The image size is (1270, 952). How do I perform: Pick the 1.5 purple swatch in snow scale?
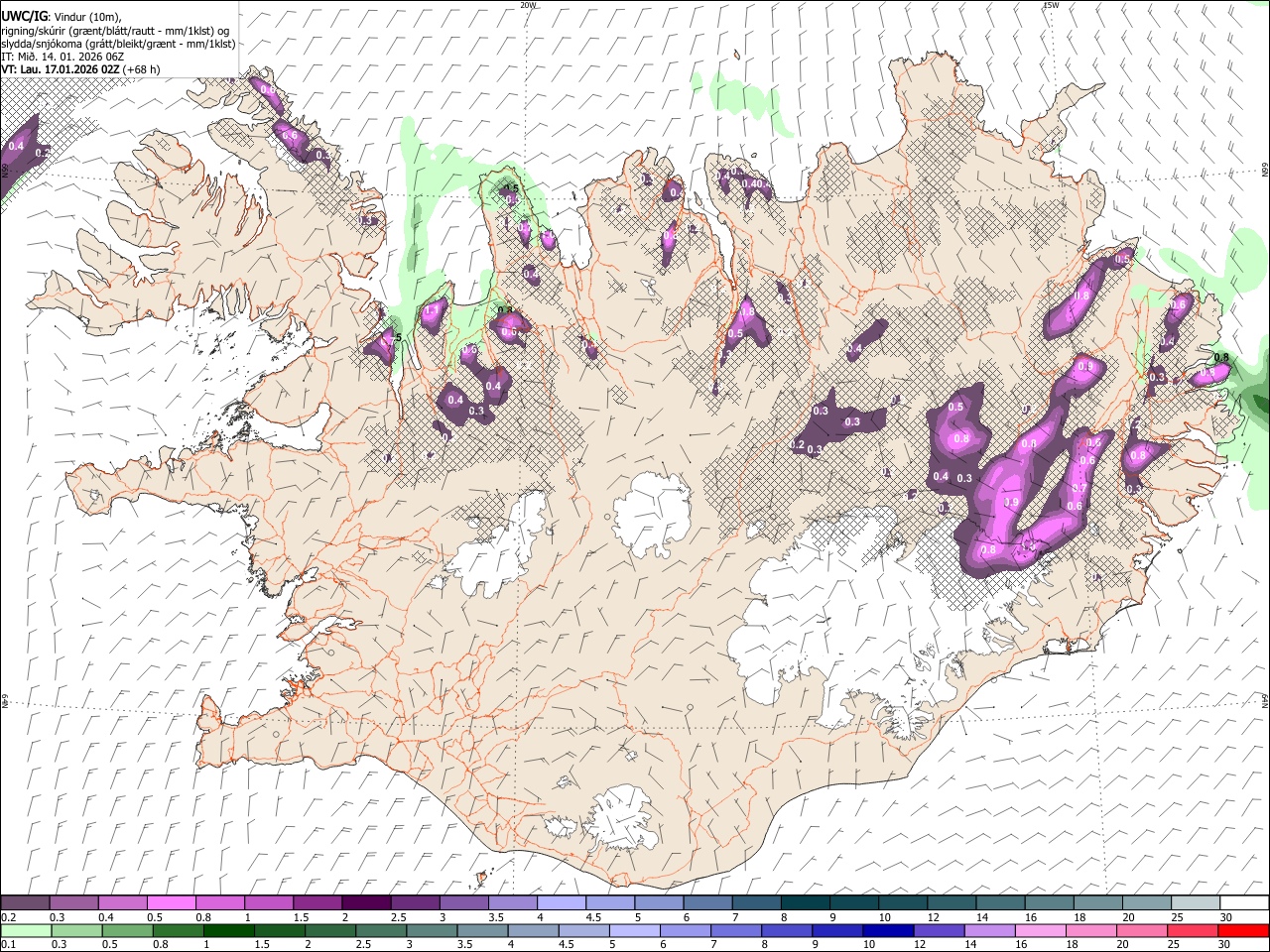(317, 903)
